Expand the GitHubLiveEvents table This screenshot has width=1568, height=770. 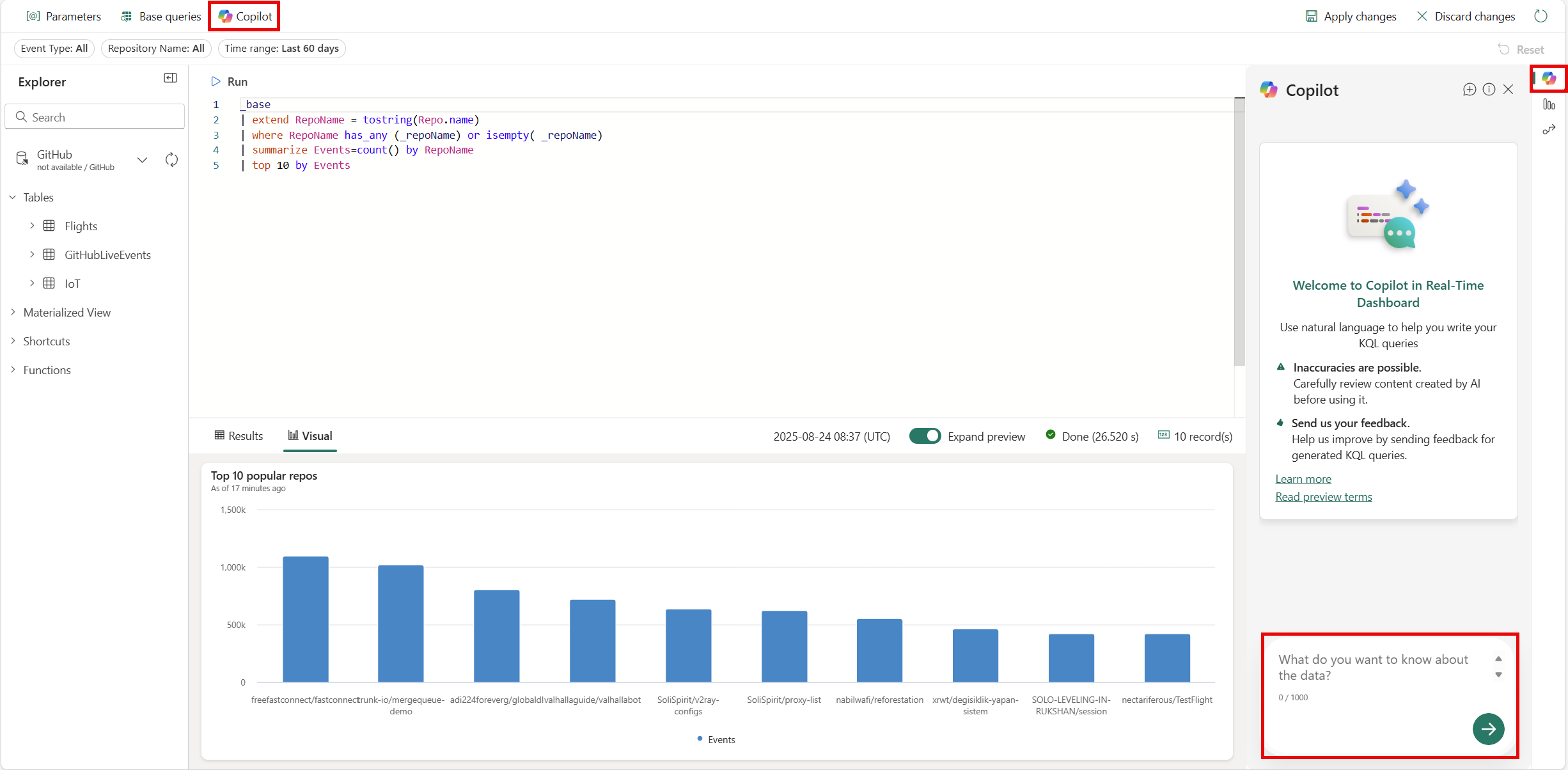[32, 255]
